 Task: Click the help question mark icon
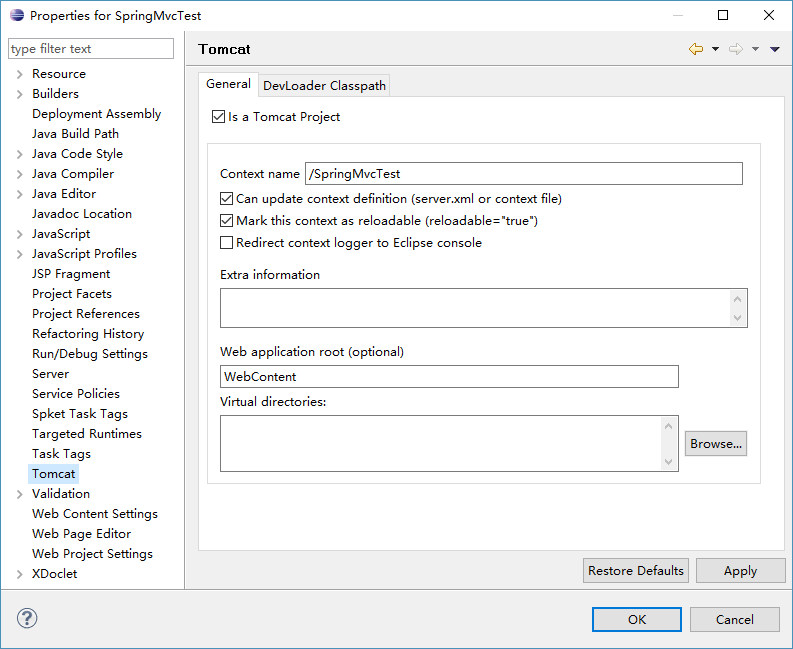pyautogui.click(x=27, y=619)
